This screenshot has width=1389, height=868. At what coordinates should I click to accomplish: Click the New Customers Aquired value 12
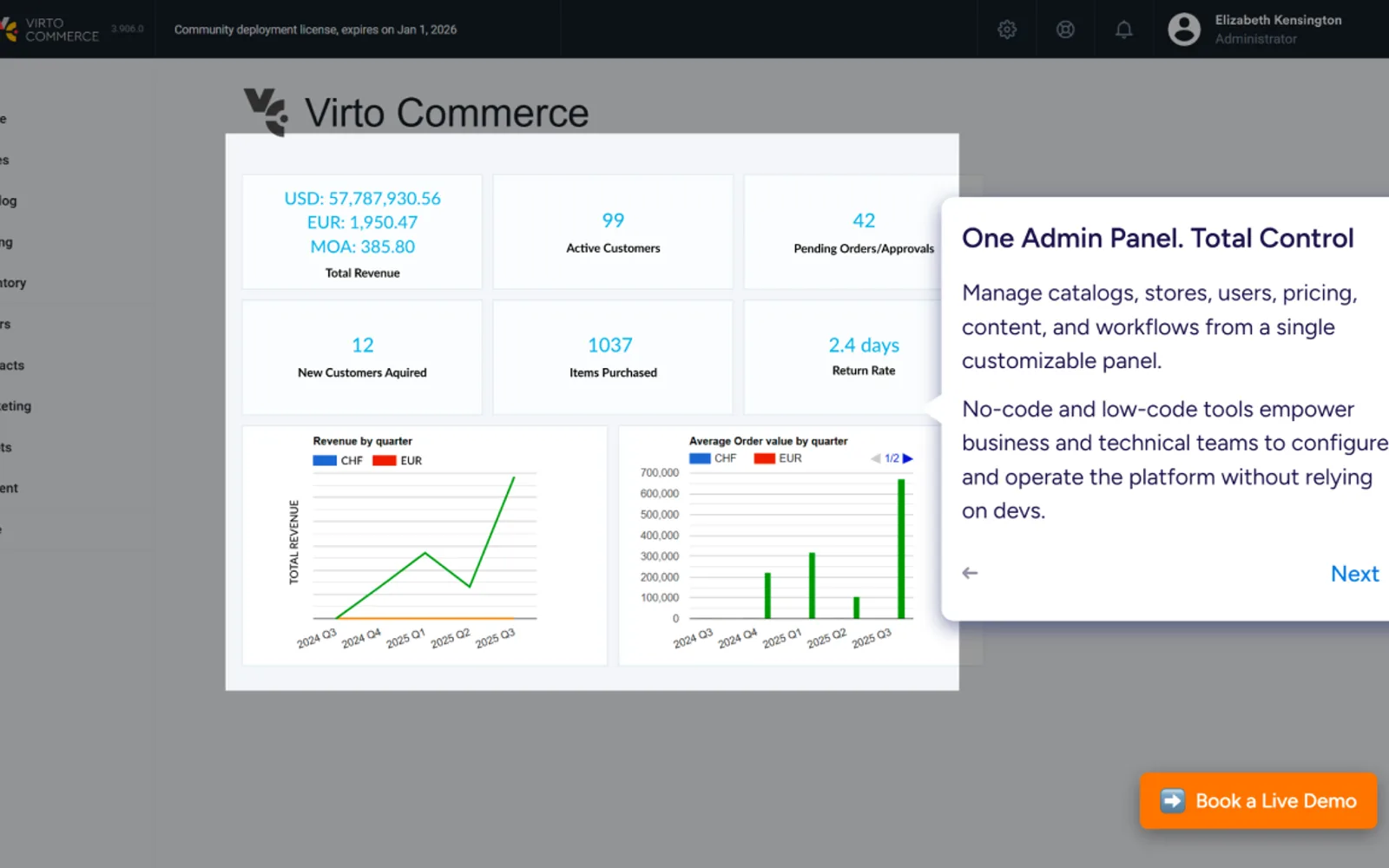362,345
